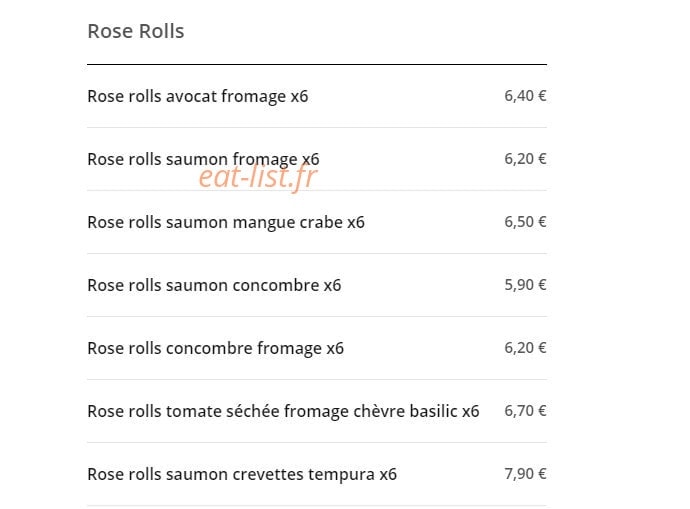Click the 5,90 € price
The width and height of the screenshot is (690, 509).
tap(525, 285)
